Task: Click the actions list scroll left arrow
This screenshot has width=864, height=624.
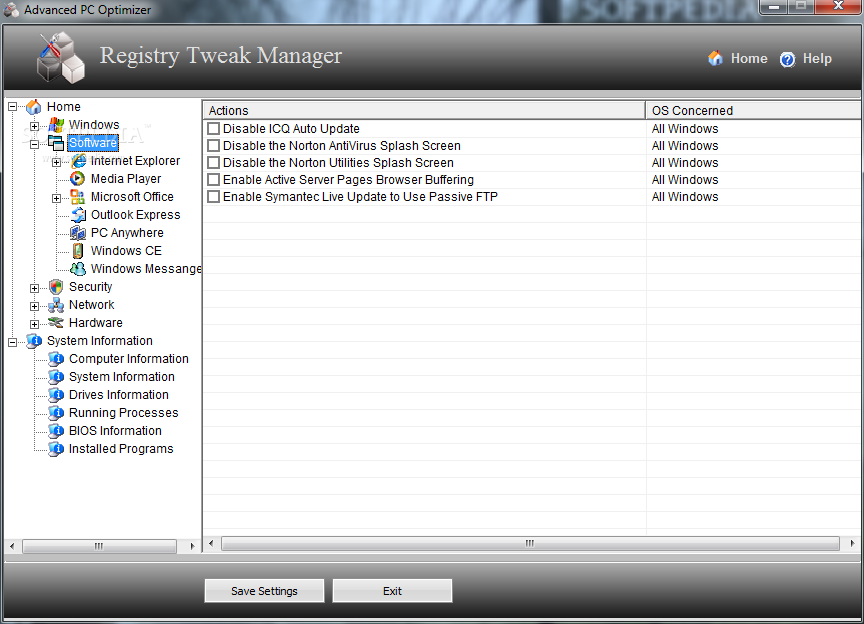Action: click(211, 544)
